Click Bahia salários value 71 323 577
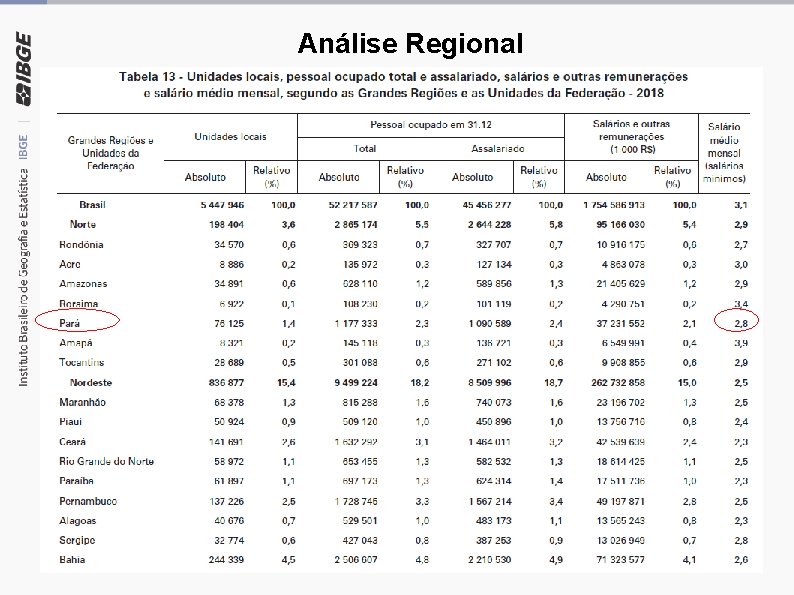This screenshot has height=595, width=794. (x=620, y=560)
